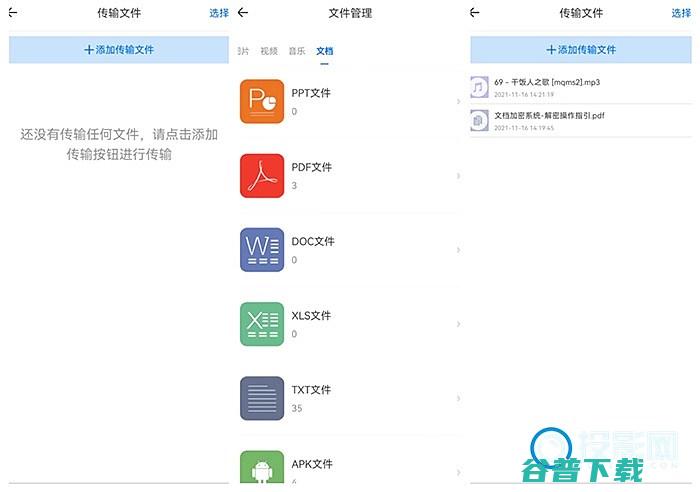Viewport: 700px width, 492px height.
Task: Open the APK文件 Android icon
Action: click(x=262, y=467)
